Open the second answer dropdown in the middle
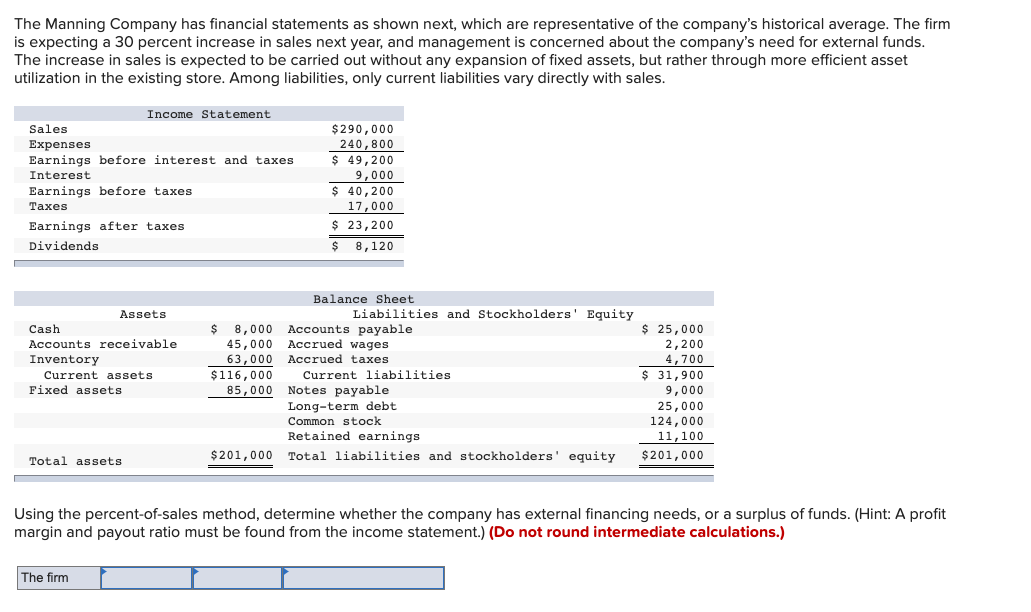Image resolution: width=1031 pixels, height=612 pixels. point(237,578)
